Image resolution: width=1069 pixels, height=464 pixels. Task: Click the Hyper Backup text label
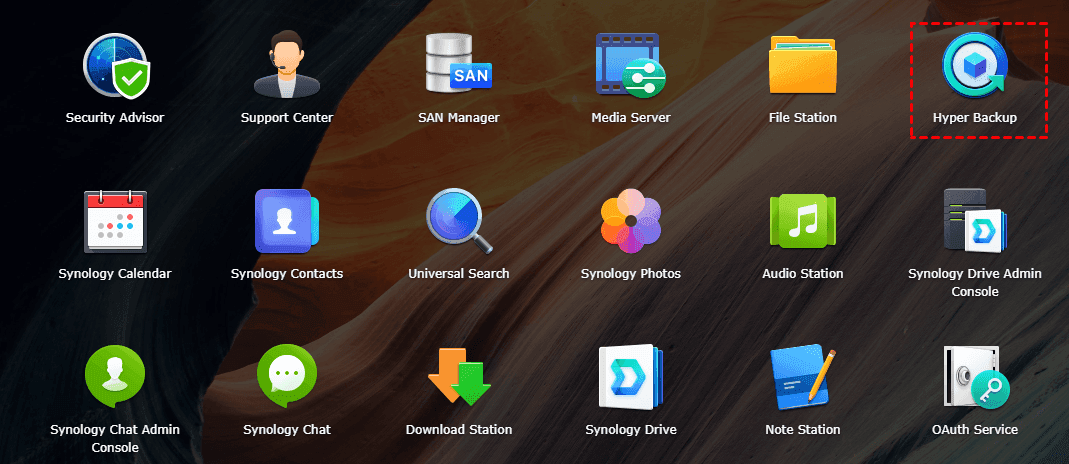974,118
